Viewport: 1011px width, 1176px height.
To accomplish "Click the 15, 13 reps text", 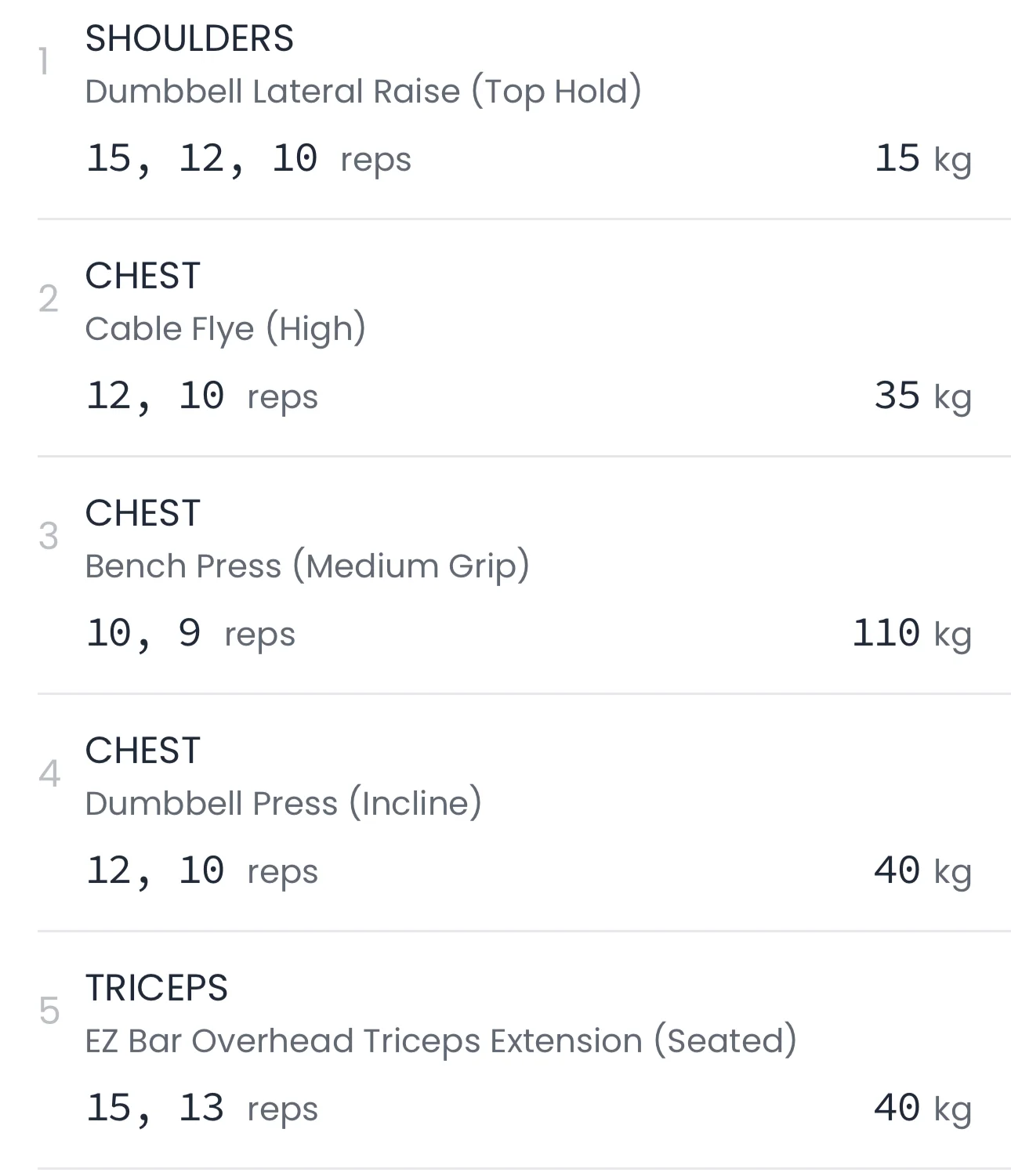I will (x=201, y=1109).
